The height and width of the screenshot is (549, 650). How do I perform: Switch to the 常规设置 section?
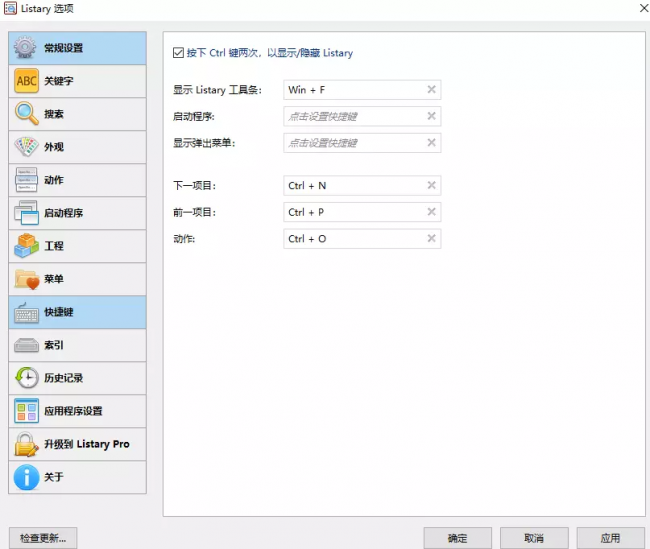(x=78, y=48)
